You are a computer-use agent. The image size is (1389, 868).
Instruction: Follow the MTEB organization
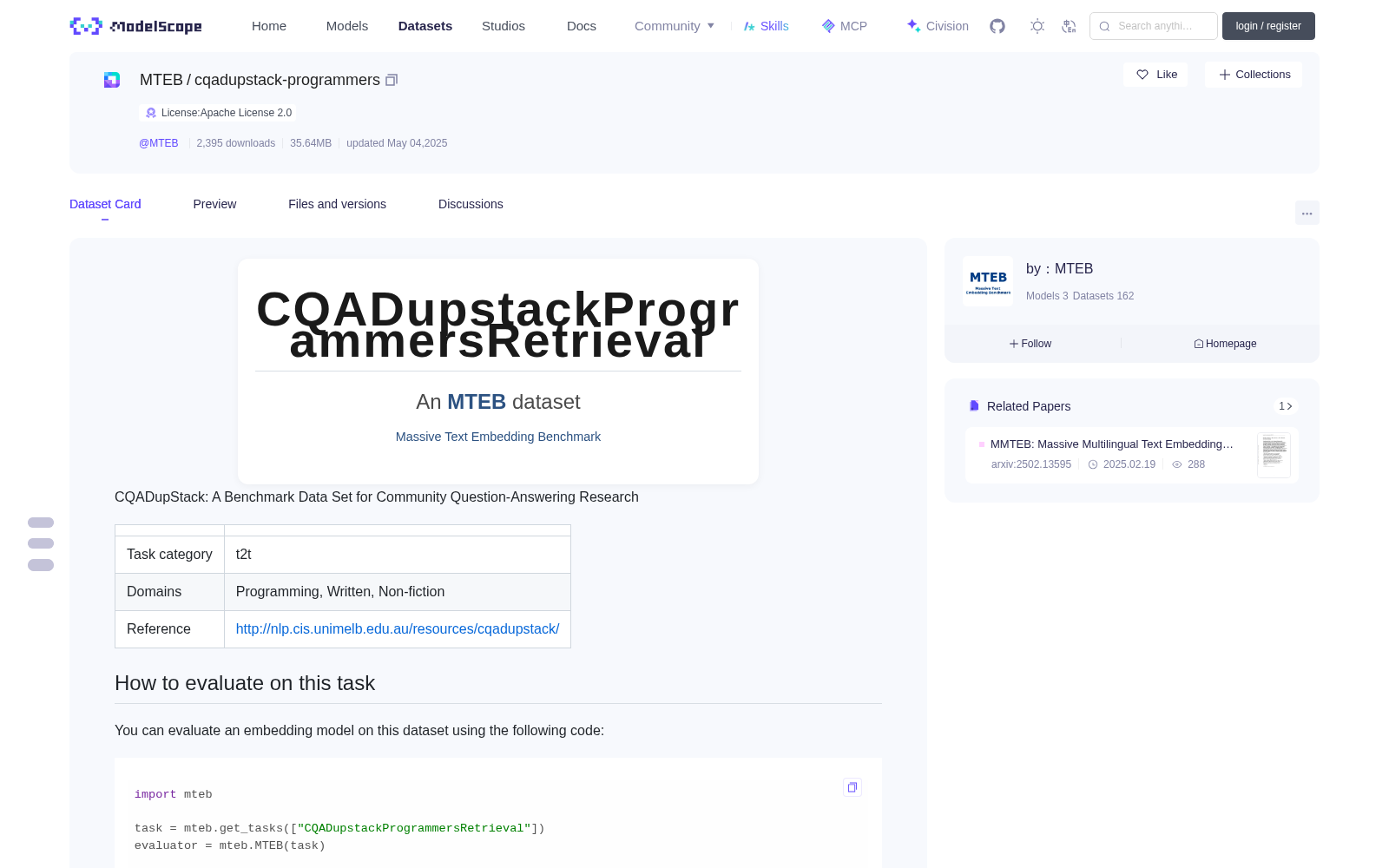click(x=1030, y=344)
